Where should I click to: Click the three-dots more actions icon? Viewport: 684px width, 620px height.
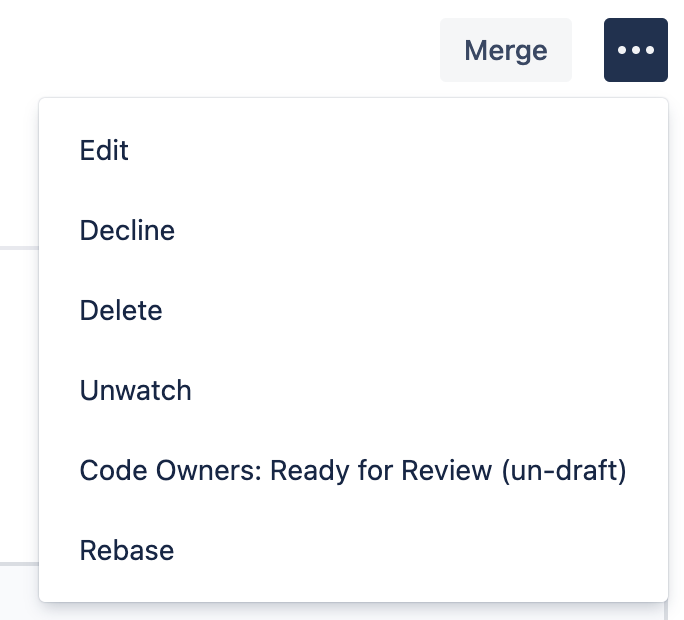(x=635, y=50)
